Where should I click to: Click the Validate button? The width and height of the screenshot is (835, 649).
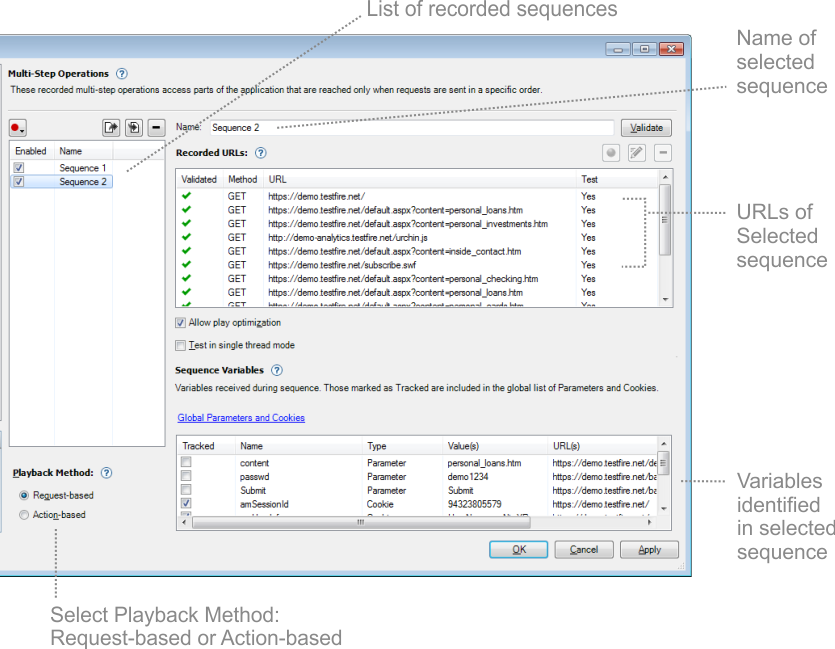[x=646, y=128]
